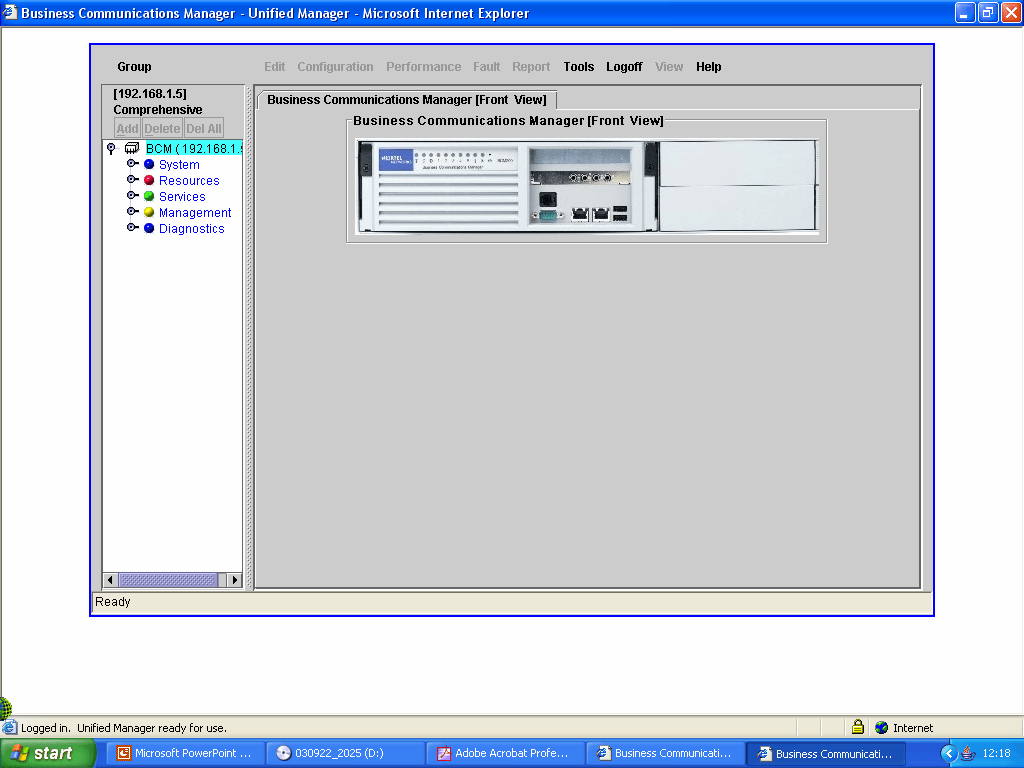The height and width of the screenshot is (768, 1024).
Task: Select Diagnostics in the navigation tree
Action: point(191,229)
